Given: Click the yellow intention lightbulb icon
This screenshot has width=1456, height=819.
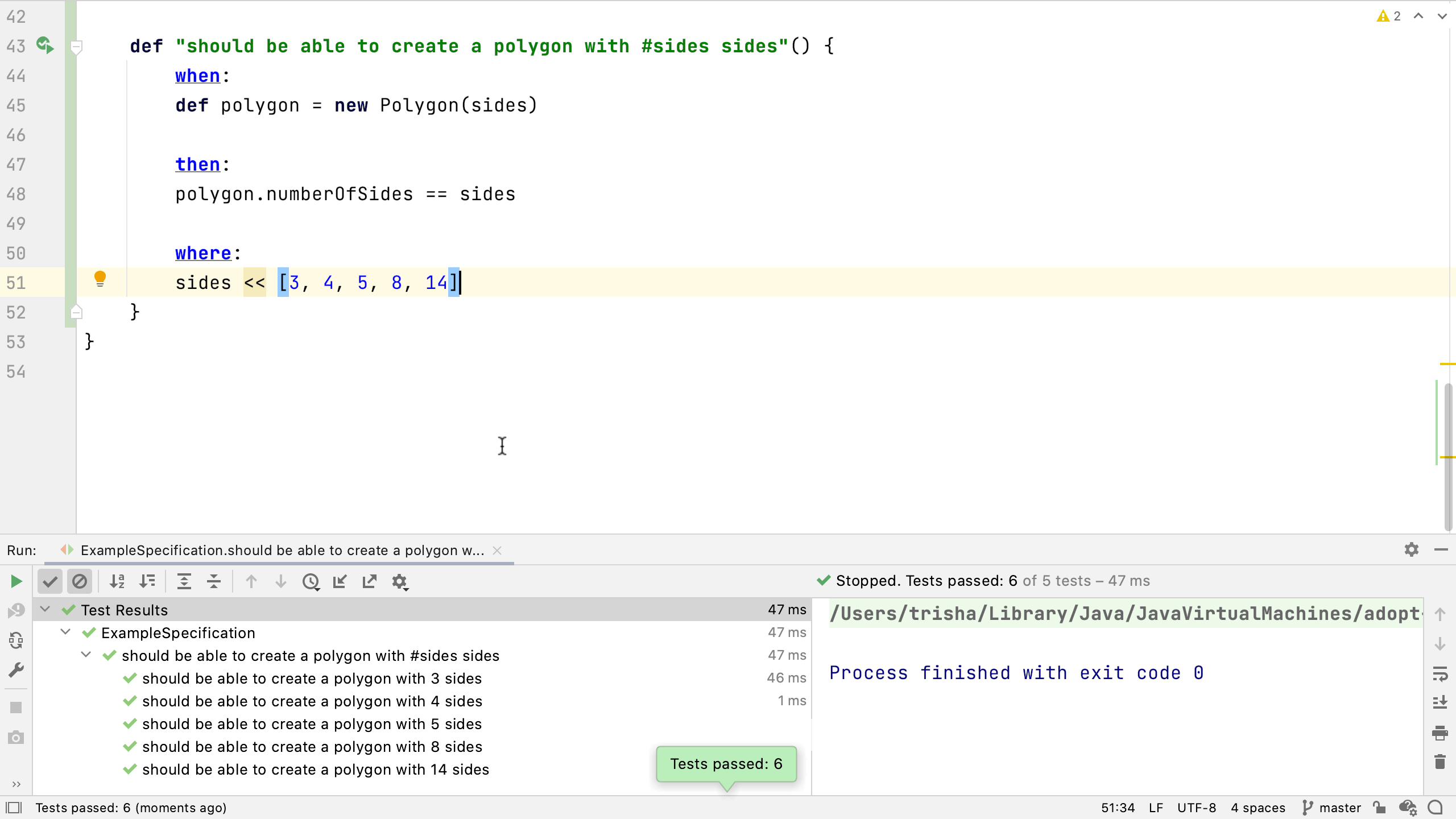Looking at the screenshot, I should (100, 279).
